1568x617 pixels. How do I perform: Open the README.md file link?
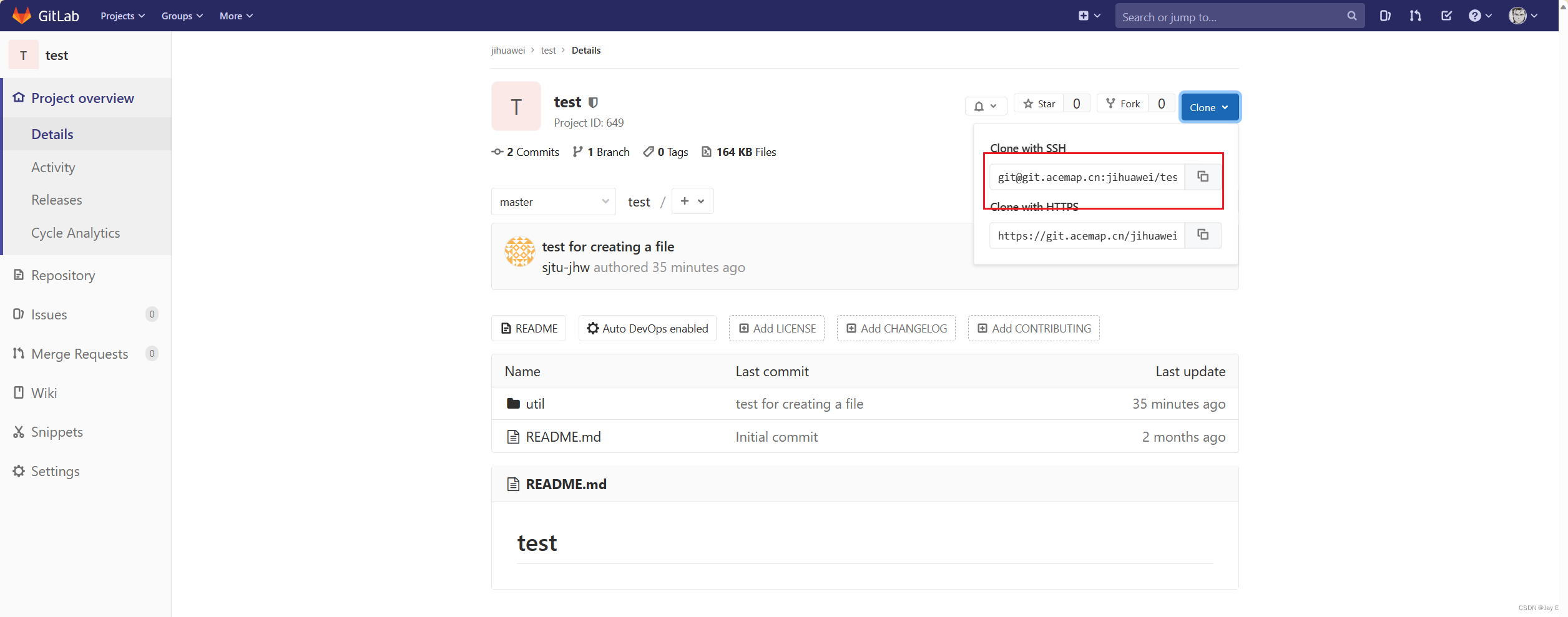pos(562,436)
